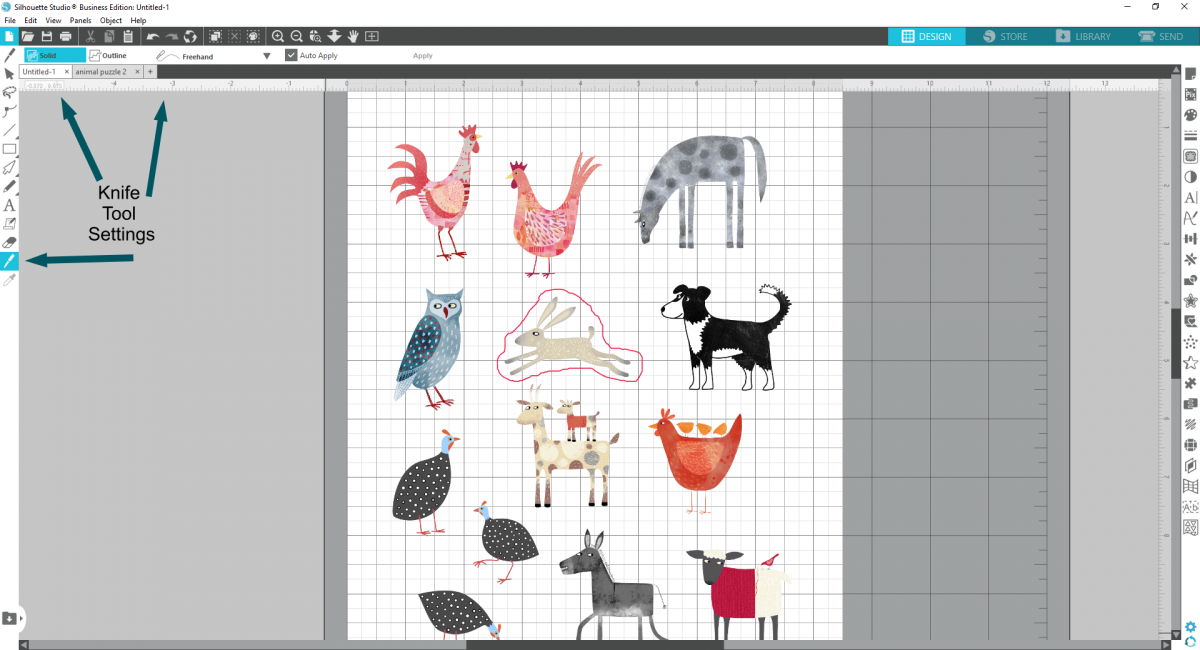The image size is (1200, 650).
Task: Close the animal puzzle 2 tab
Action: click(137, 72)
